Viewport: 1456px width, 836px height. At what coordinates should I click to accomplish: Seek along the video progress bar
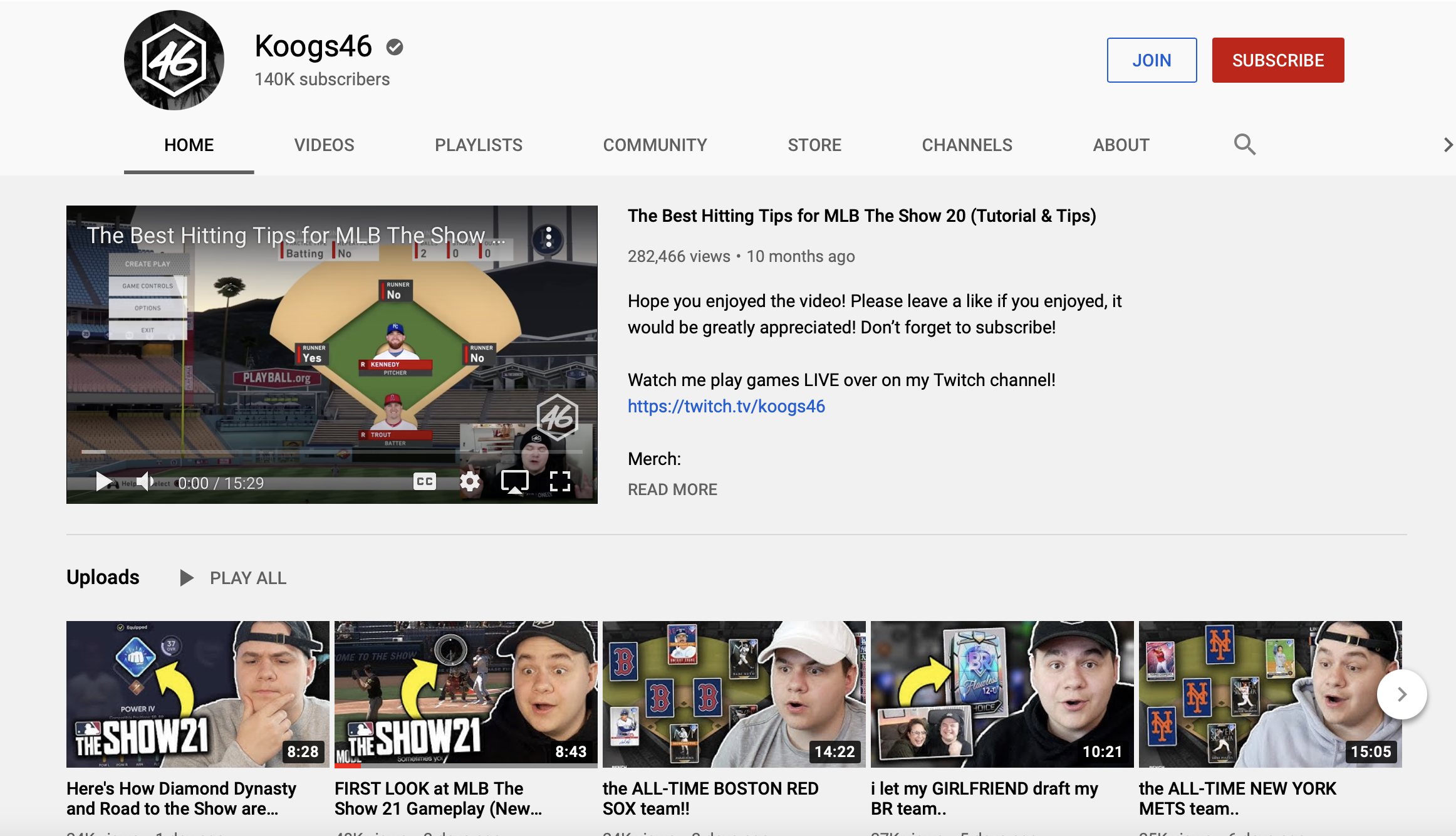coord(332,451)
